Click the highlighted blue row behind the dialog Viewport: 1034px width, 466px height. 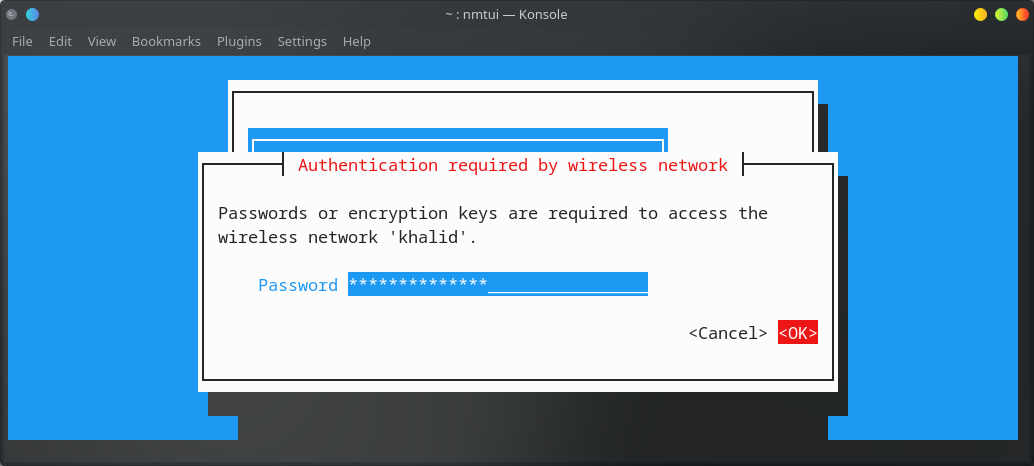[457, 139]
